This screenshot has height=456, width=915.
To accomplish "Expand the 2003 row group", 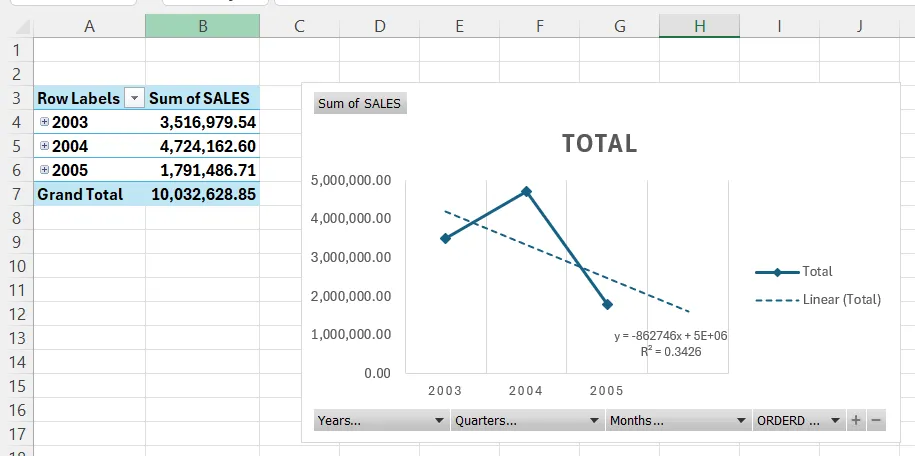I will pos(44,122).
